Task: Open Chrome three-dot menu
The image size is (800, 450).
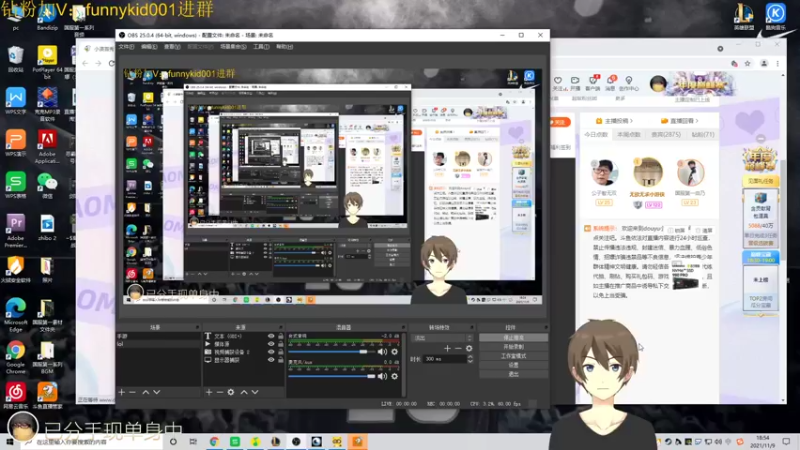Action: [778, 64]
